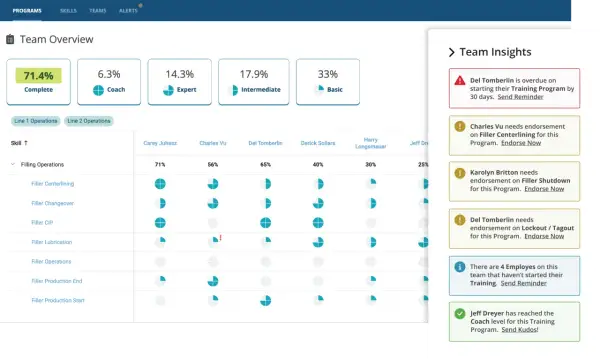Click Carey Juhasz's Filler CIP coach icon
The image size is (600, 360).
click(160, 223)
